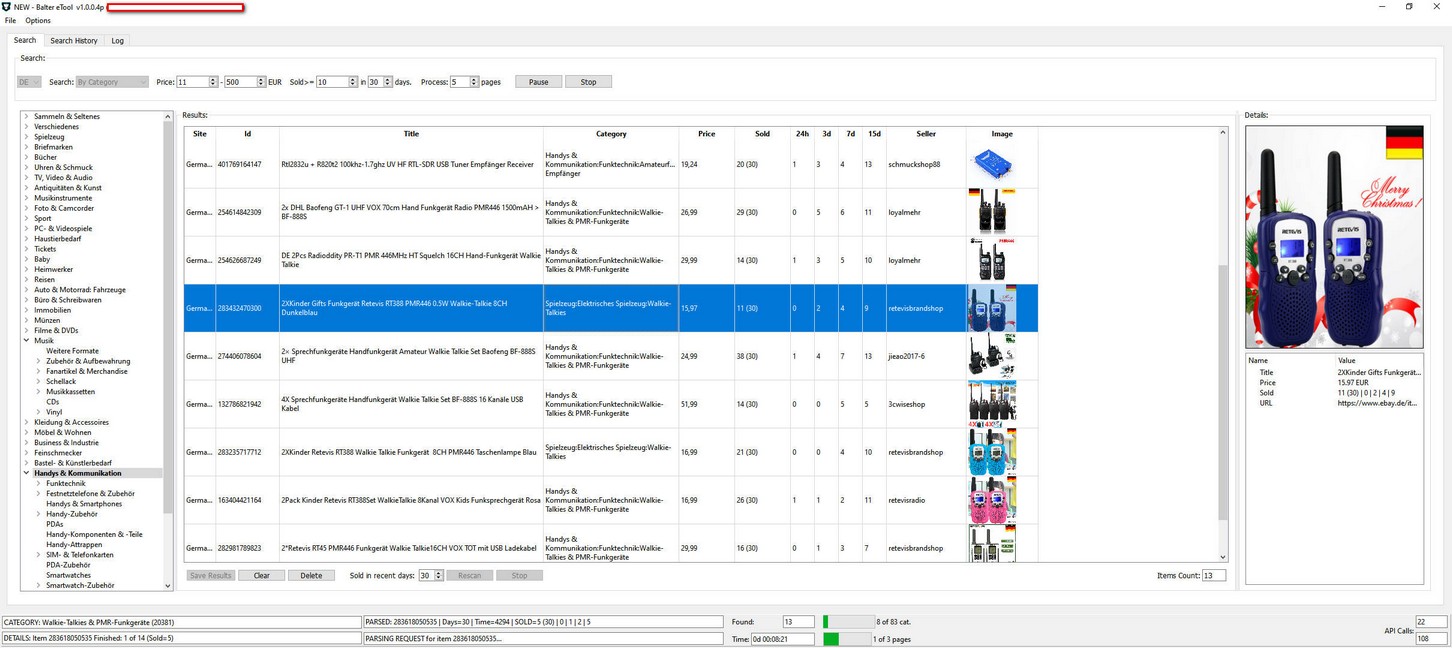Sort results by the Sold column header
The image size is (1452, 648).
pos(763,134)
